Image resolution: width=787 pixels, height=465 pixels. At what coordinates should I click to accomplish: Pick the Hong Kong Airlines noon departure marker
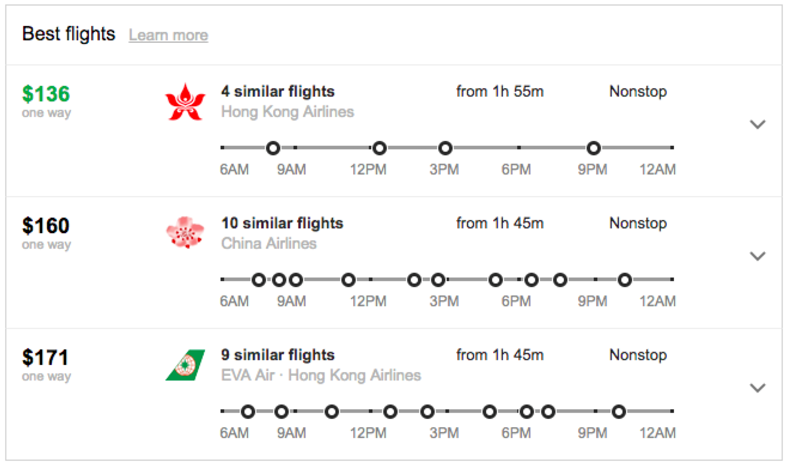[379, 148]
